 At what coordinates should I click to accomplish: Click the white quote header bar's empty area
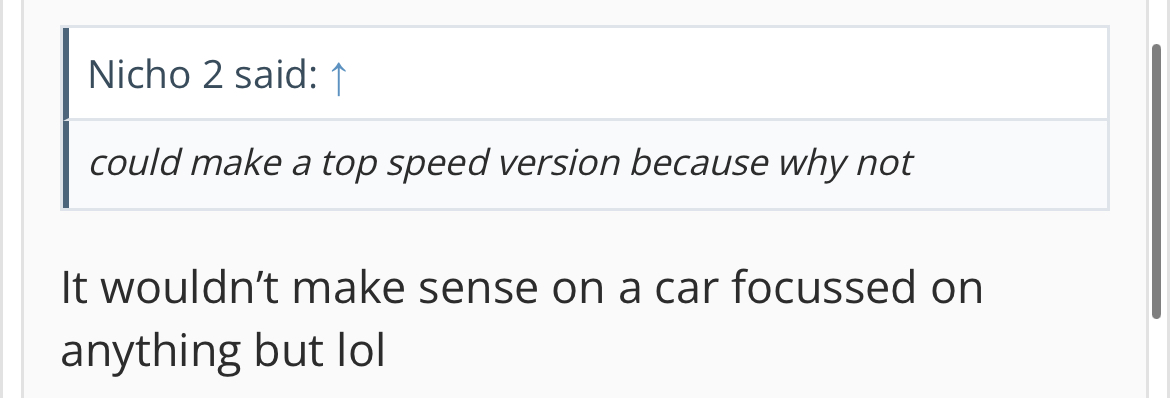click(x=724, y=75)
